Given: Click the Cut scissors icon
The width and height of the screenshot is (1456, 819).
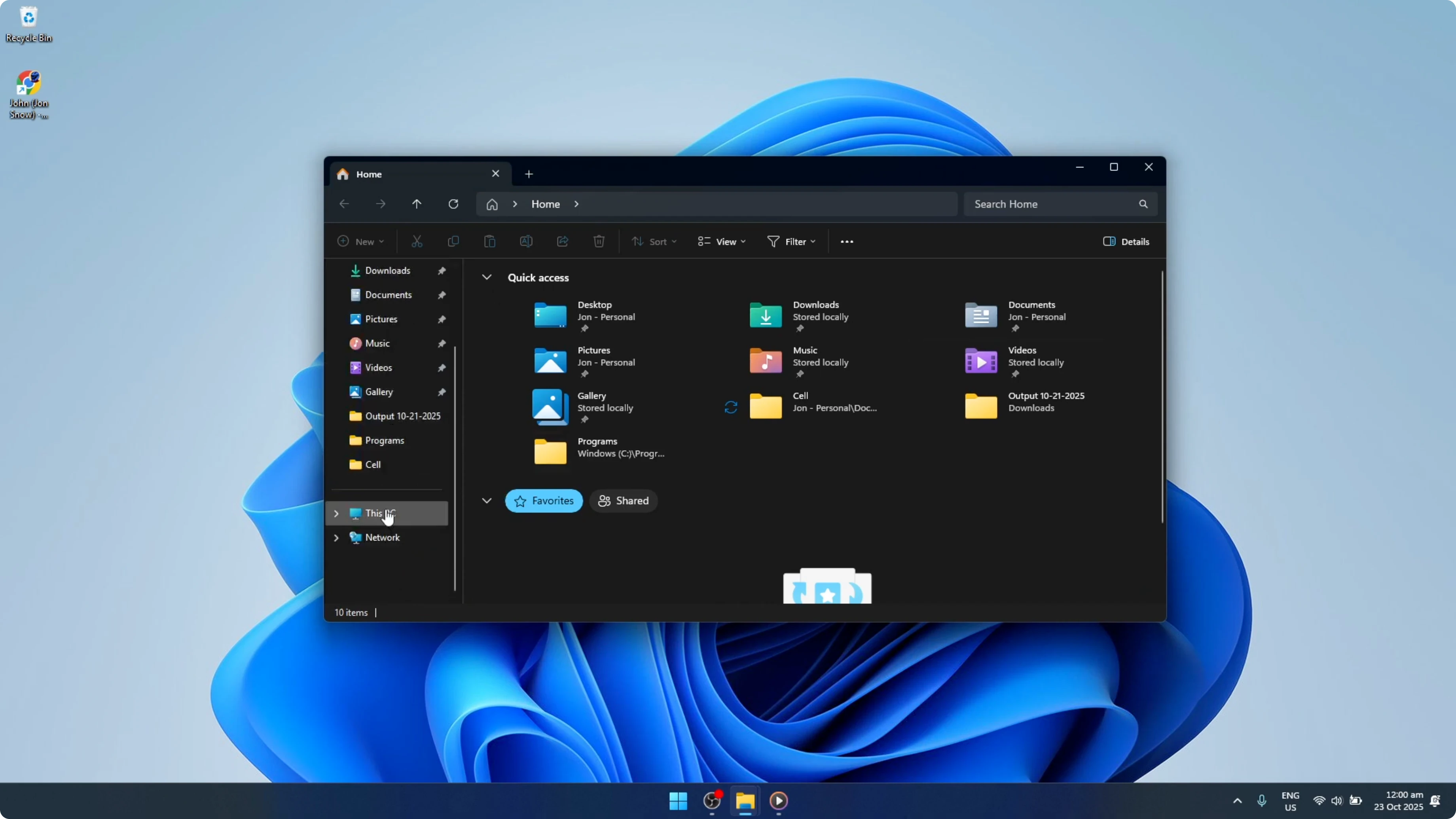Looking at the screenshot, I should (x=417, y=241).
